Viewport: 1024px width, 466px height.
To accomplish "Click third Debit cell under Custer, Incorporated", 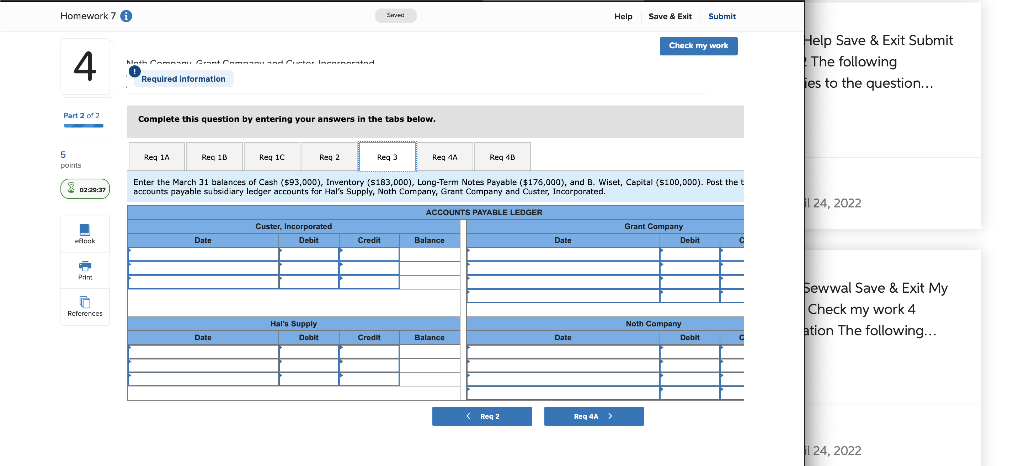I will (309, 282).
